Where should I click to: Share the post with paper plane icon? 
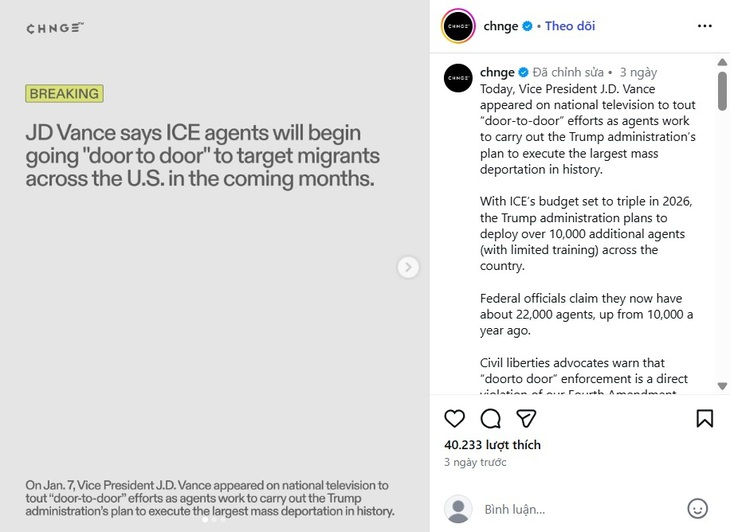point(527,418)
